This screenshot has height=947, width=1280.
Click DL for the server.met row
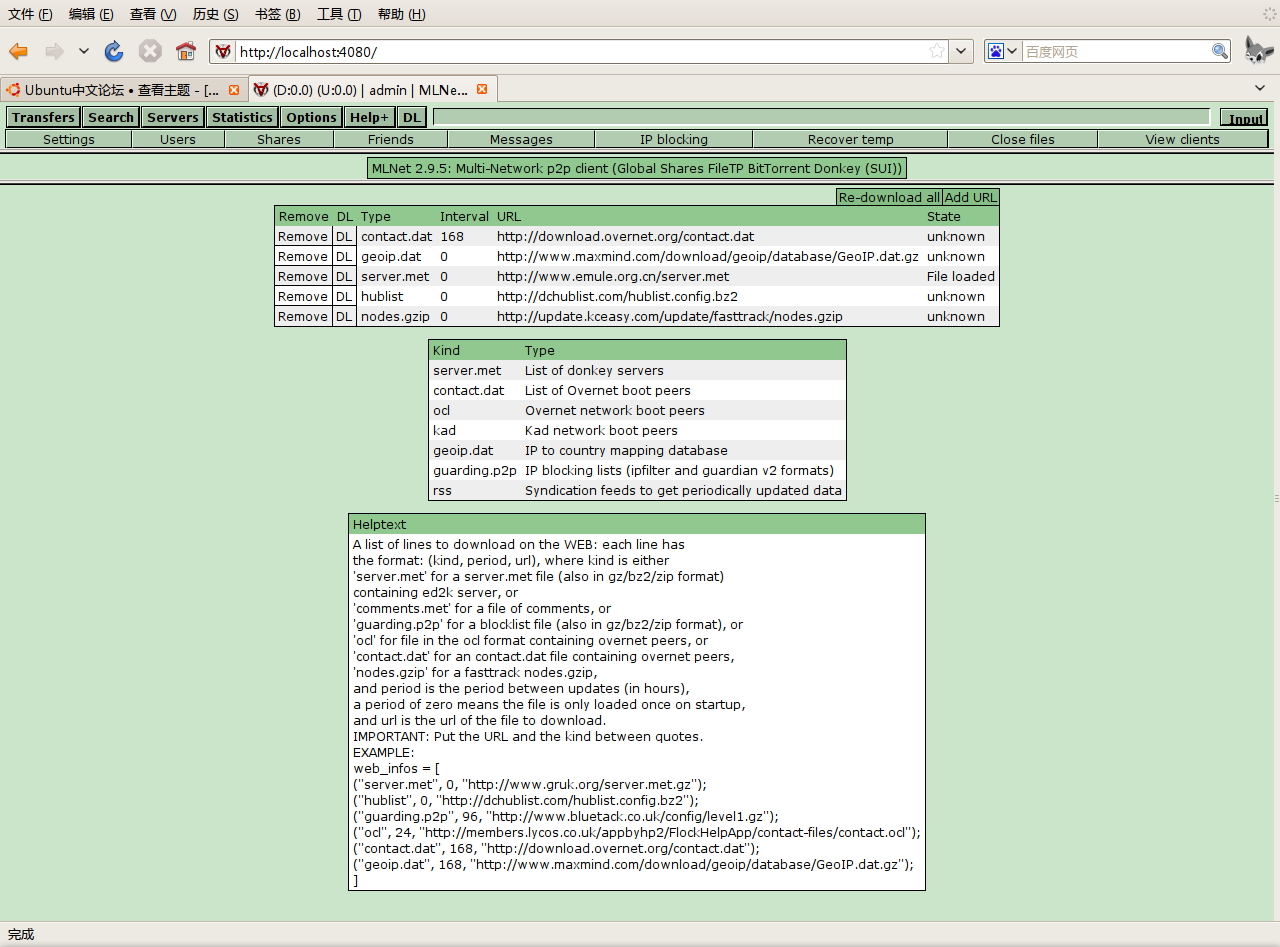pos(344,277)
